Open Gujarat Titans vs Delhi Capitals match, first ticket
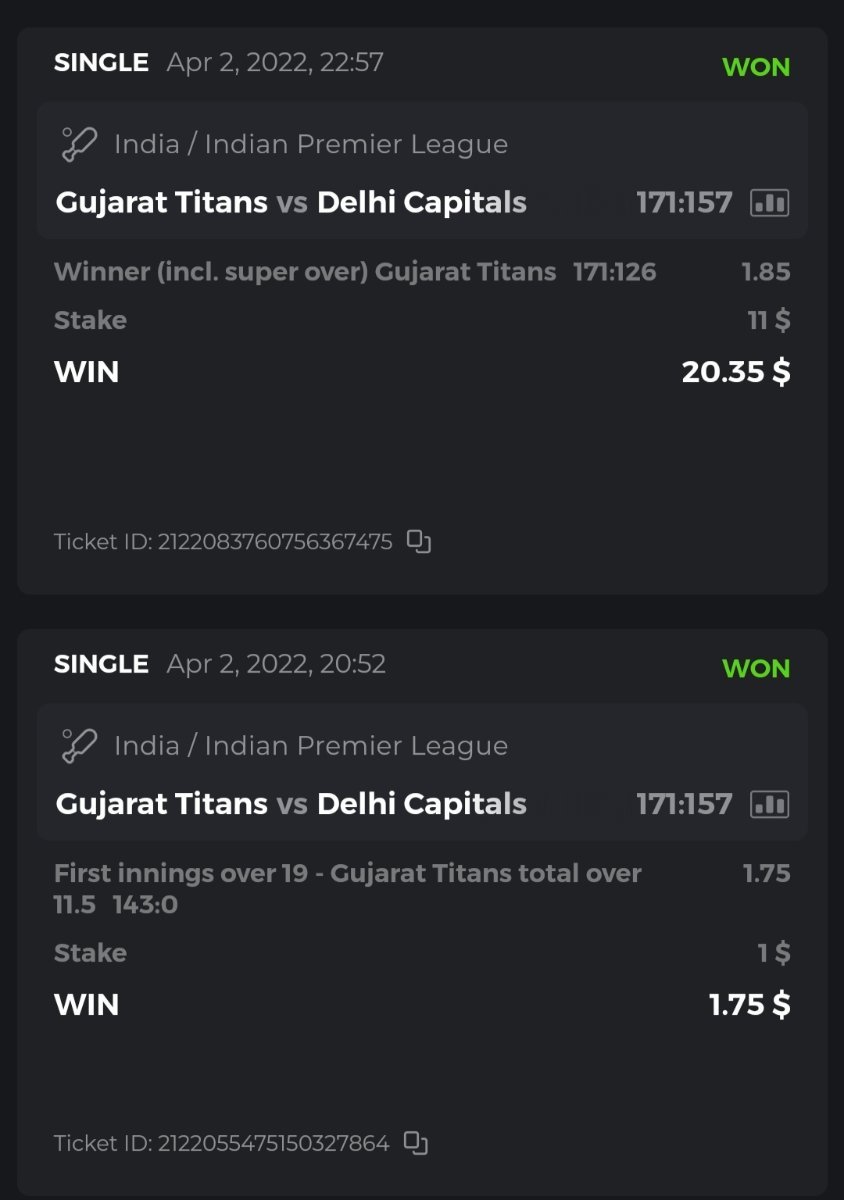844x1200 pixels. 291,203
